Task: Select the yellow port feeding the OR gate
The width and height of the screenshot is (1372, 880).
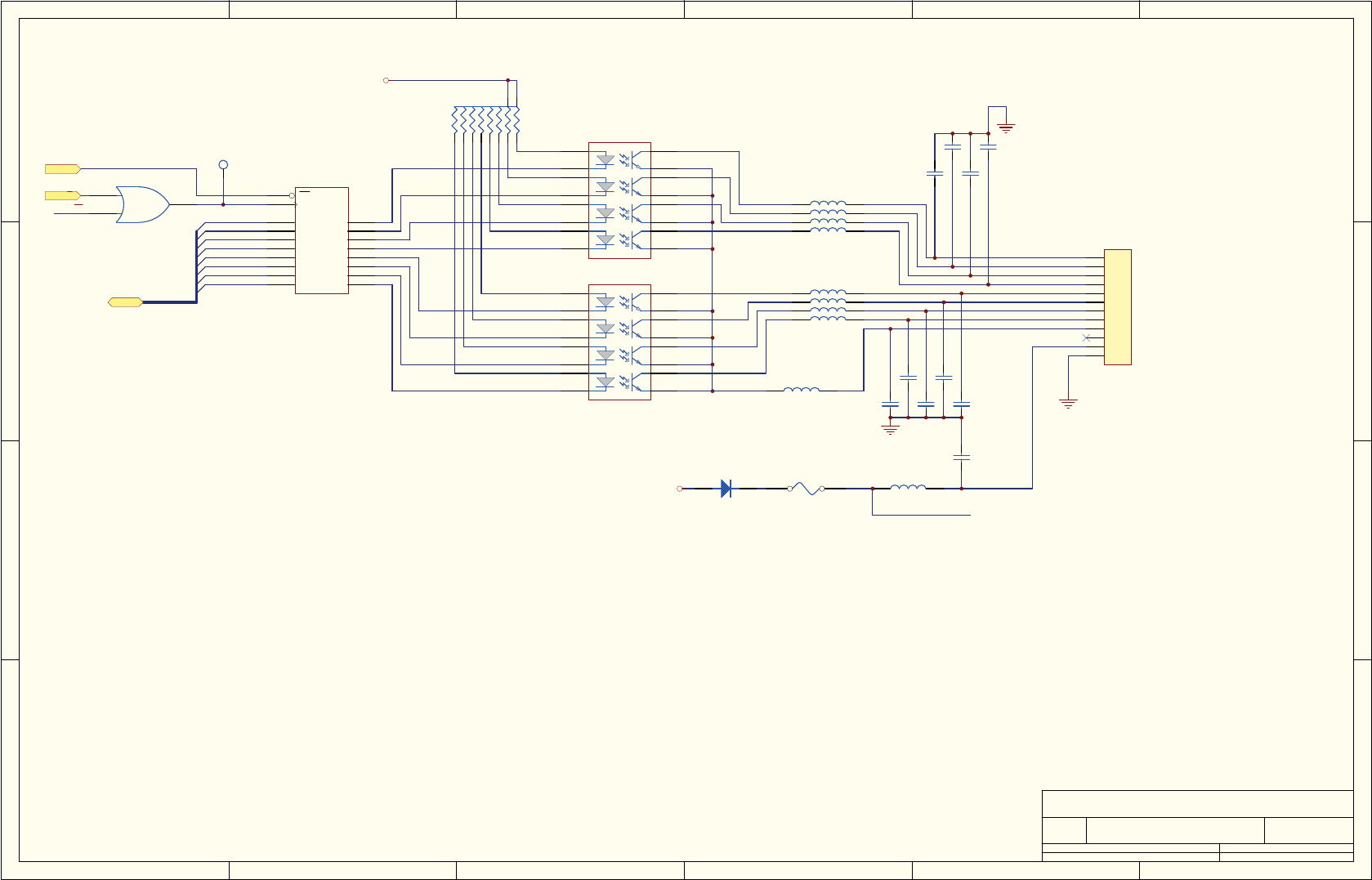Action: click(63, 195)
